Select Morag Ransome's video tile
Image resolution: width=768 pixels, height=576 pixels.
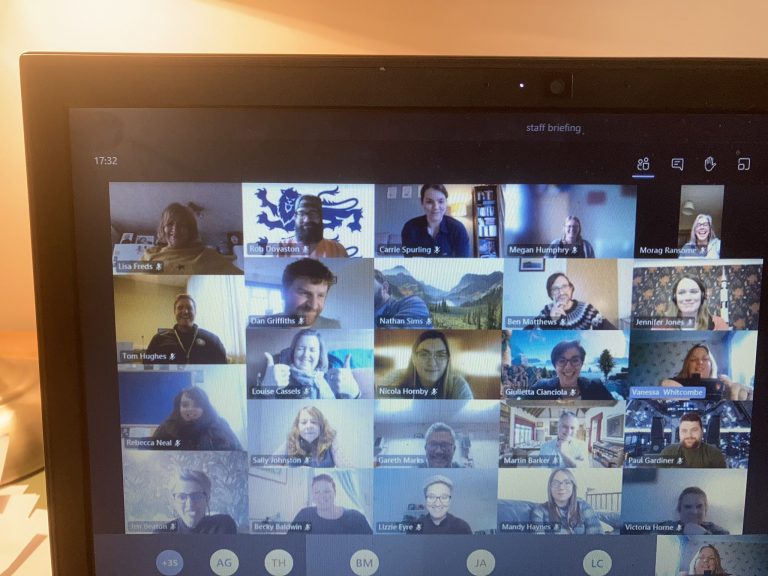coord(701,222)
